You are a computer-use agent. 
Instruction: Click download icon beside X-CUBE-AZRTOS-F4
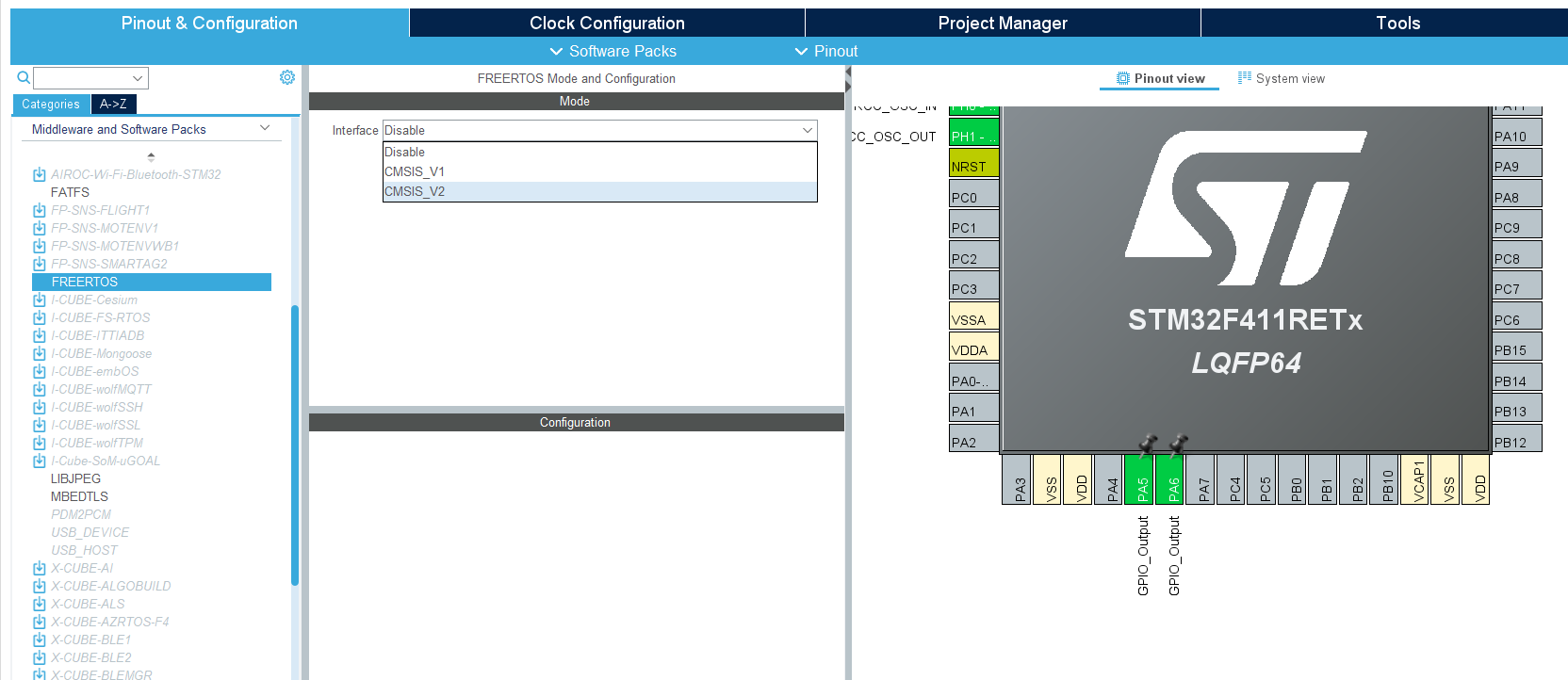(x=40, y=622)
